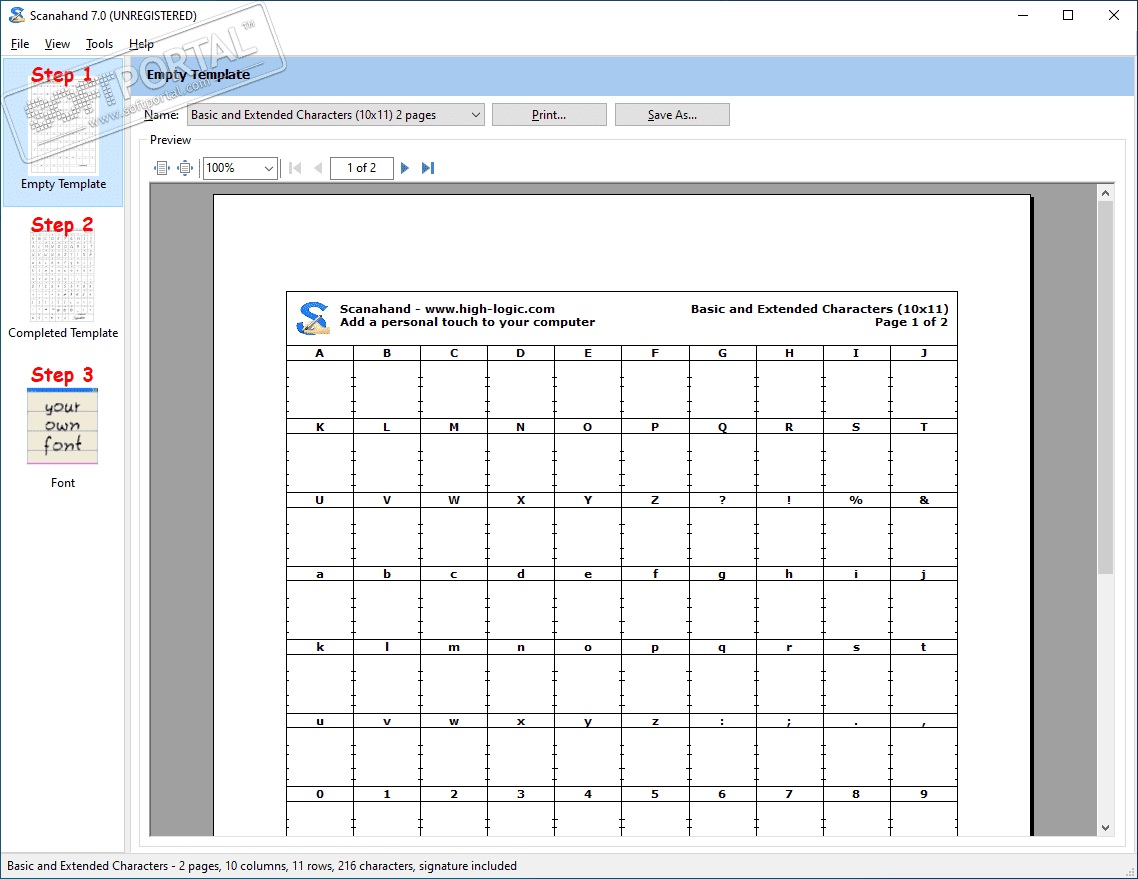This screenshot has width=1138, height=879.
Task: Click the fit page width icon
Action: point(162,168)
